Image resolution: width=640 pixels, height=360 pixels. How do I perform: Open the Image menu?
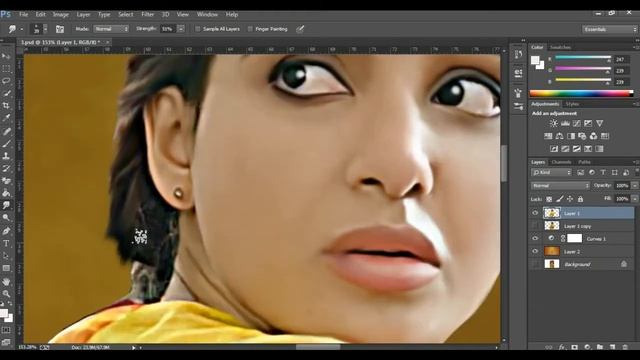[60, 15]
